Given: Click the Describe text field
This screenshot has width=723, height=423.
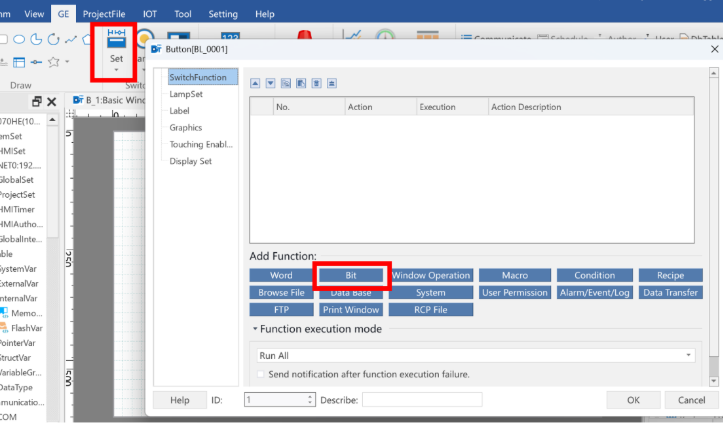Looking at the screenshot, I should (422, 399).
